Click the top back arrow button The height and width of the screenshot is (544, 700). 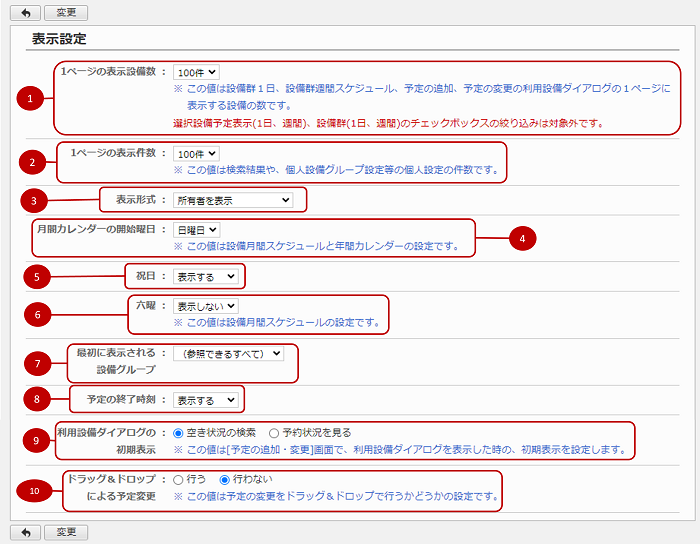click(24, 13)
